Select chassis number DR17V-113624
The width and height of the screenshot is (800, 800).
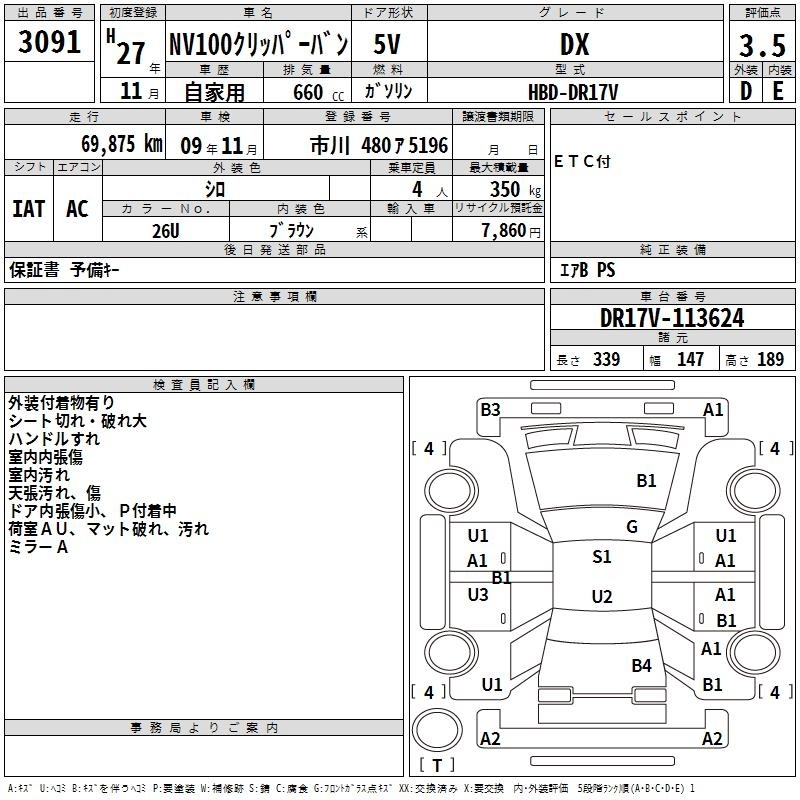pyautogui.click(x=671, y=318)
